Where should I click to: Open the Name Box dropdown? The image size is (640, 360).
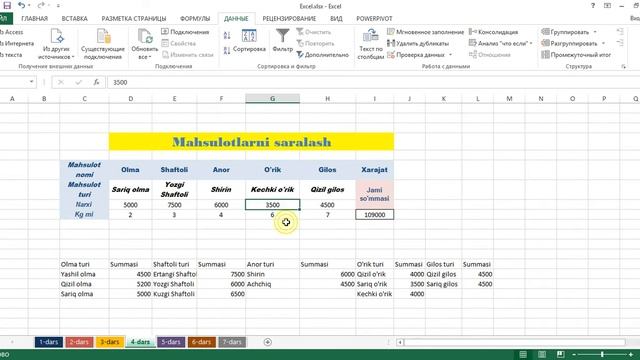click(x=31, y=82)
